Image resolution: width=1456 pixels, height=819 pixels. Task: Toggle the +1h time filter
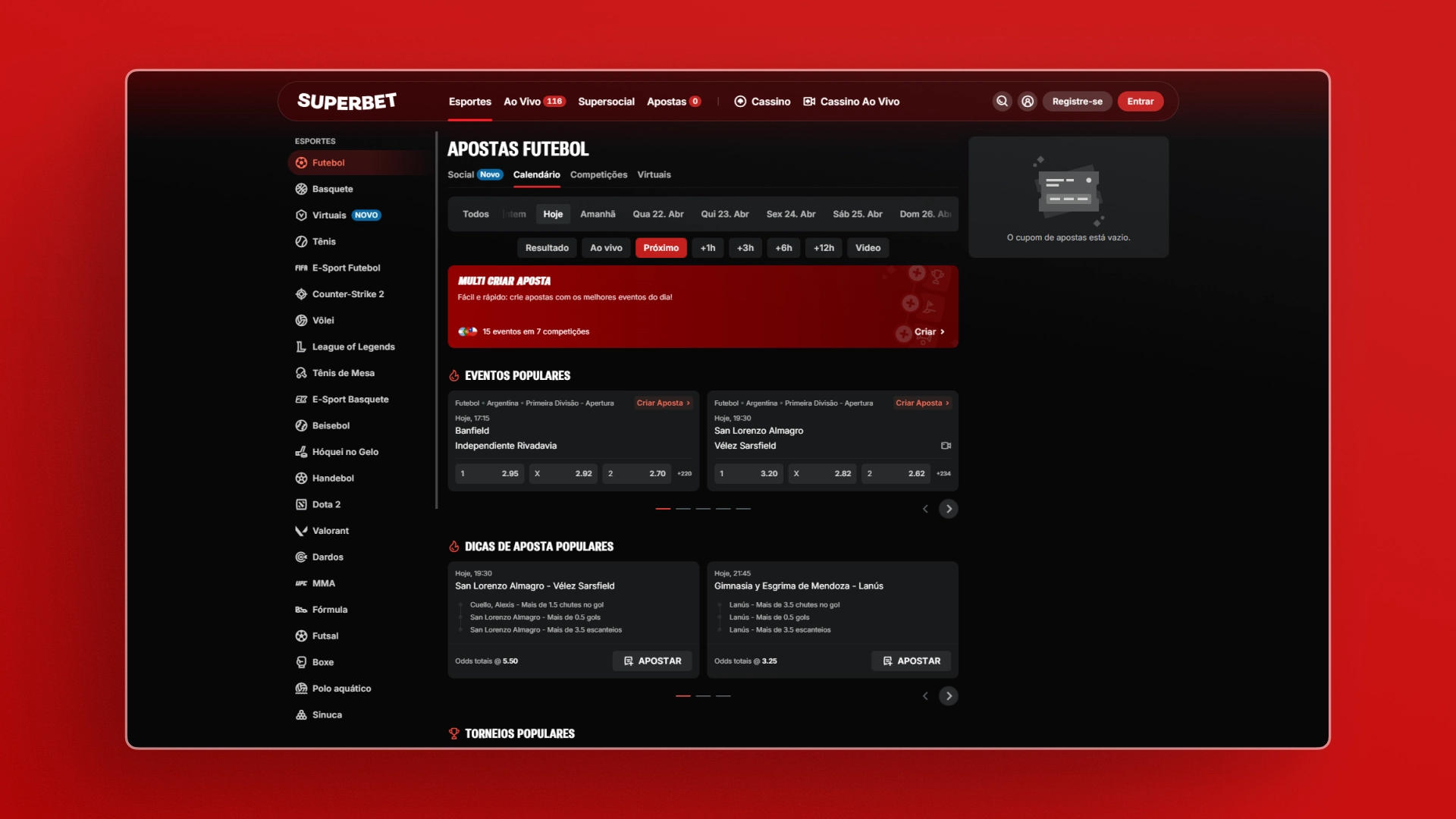(708, 248)
